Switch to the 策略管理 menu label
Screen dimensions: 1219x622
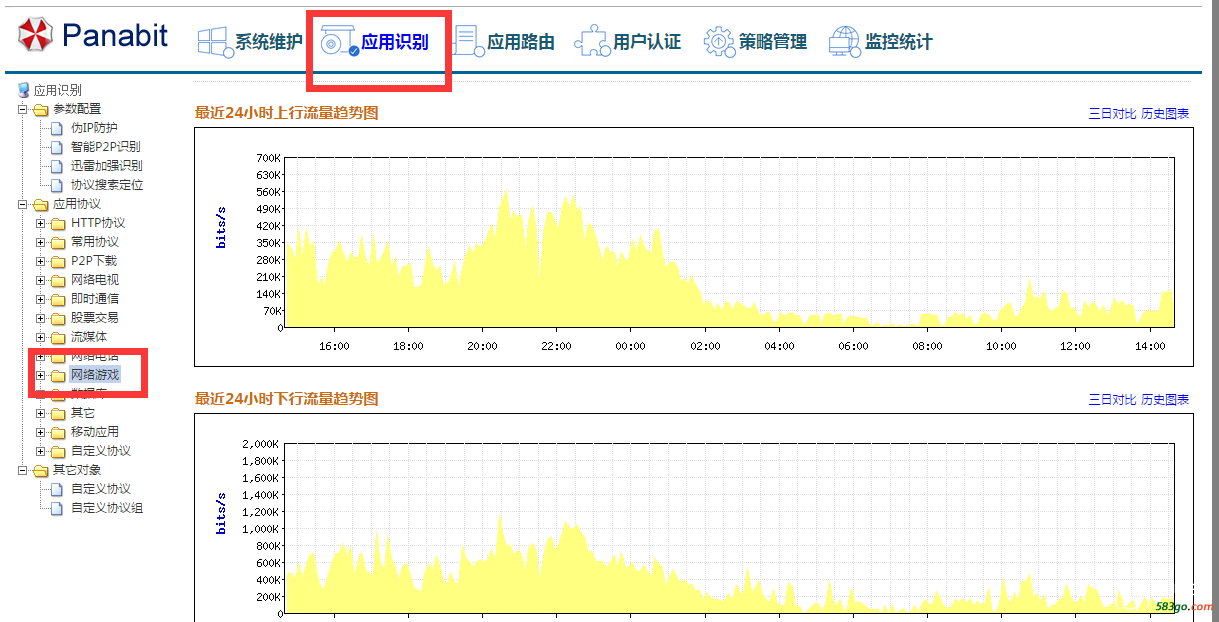coord(772,42)
